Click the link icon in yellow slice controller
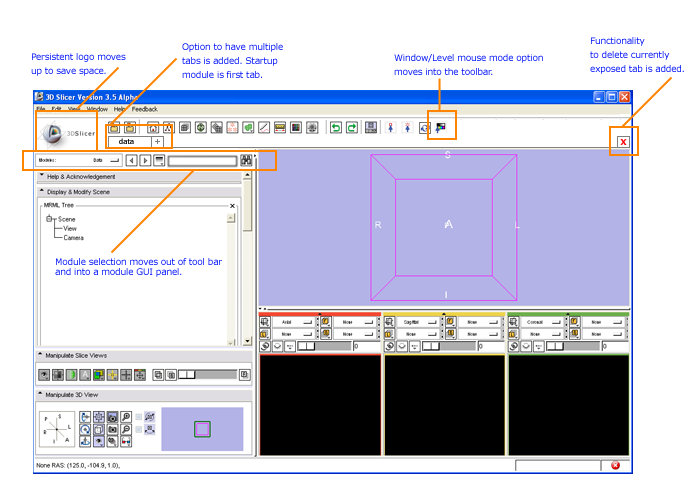The height and width of the screenshot is (486, 693). tap(389, 346)
